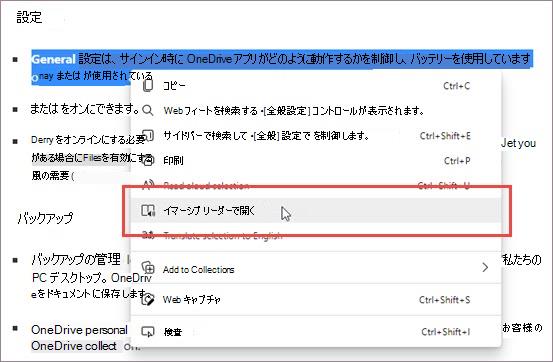Image resolution: width=553 pixels, height=362 pixels.
Task: Click the OneDrive collect text
Action: pos(74,346)
